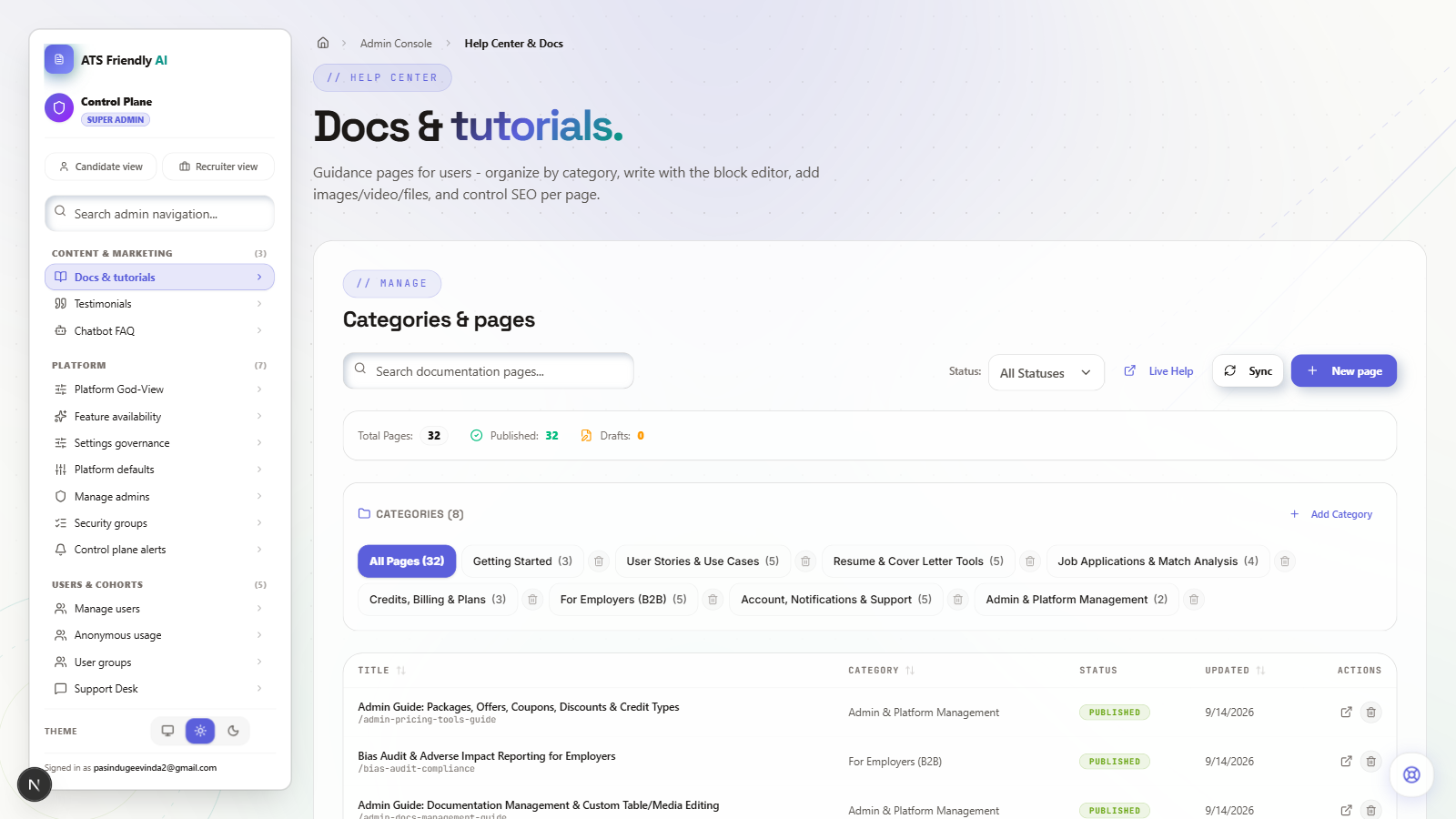Open Security groups section
The image size is (1456, 819).
pos(159,523)
